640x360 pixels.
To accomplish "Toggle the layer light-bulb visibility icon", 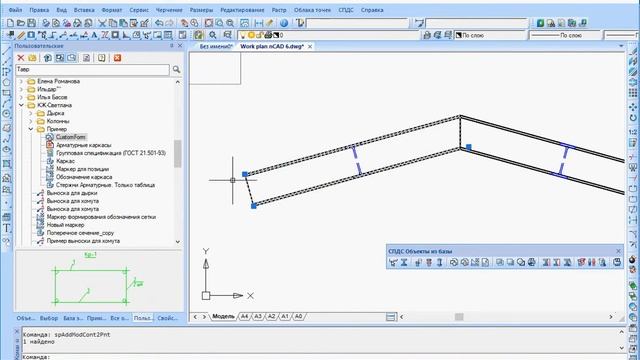I will click(x=243, y=36).
